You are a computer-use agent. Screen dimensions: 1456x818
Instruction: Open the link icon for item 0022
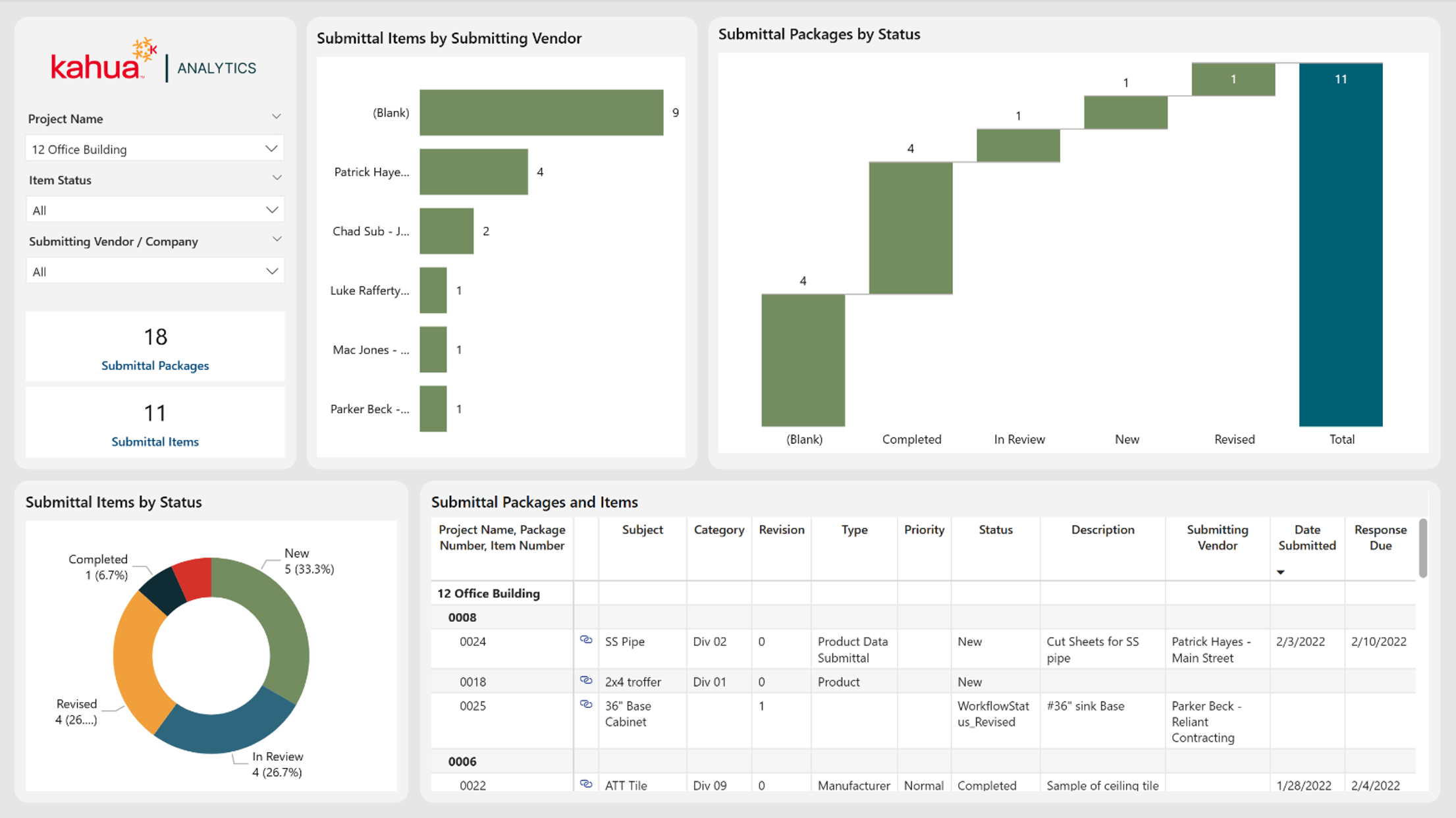(585, 784)
